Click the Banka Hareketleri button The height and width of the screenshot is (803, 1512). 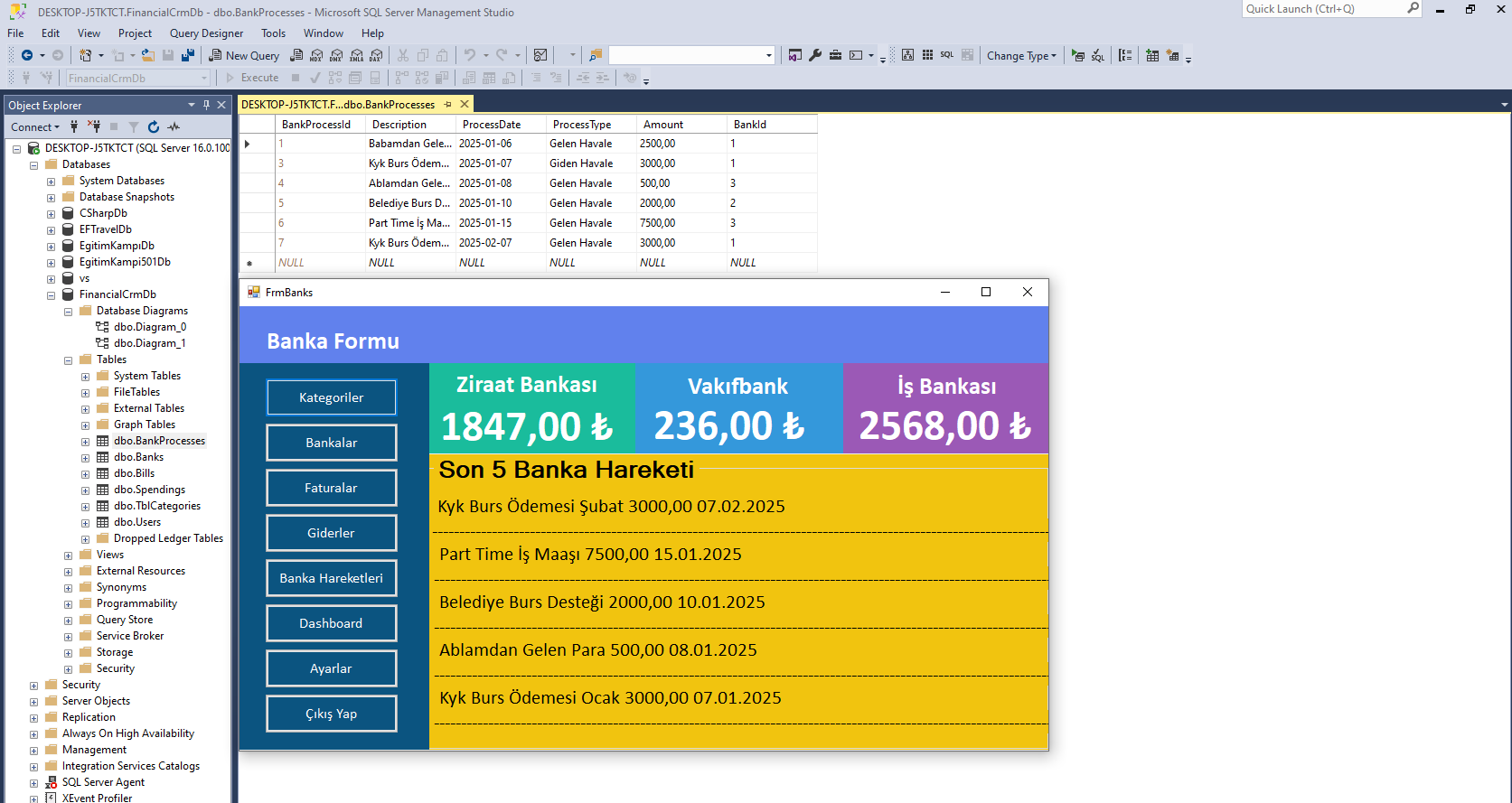click(x=332, y=578)
